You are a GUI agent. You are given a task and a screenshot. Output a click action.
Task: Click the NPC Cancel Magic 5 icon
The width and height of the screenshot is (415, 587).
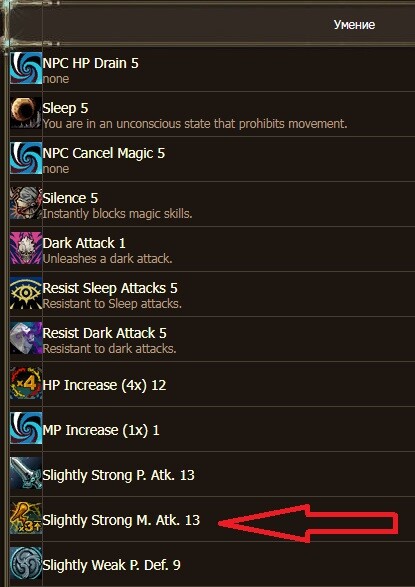point(26,158)
